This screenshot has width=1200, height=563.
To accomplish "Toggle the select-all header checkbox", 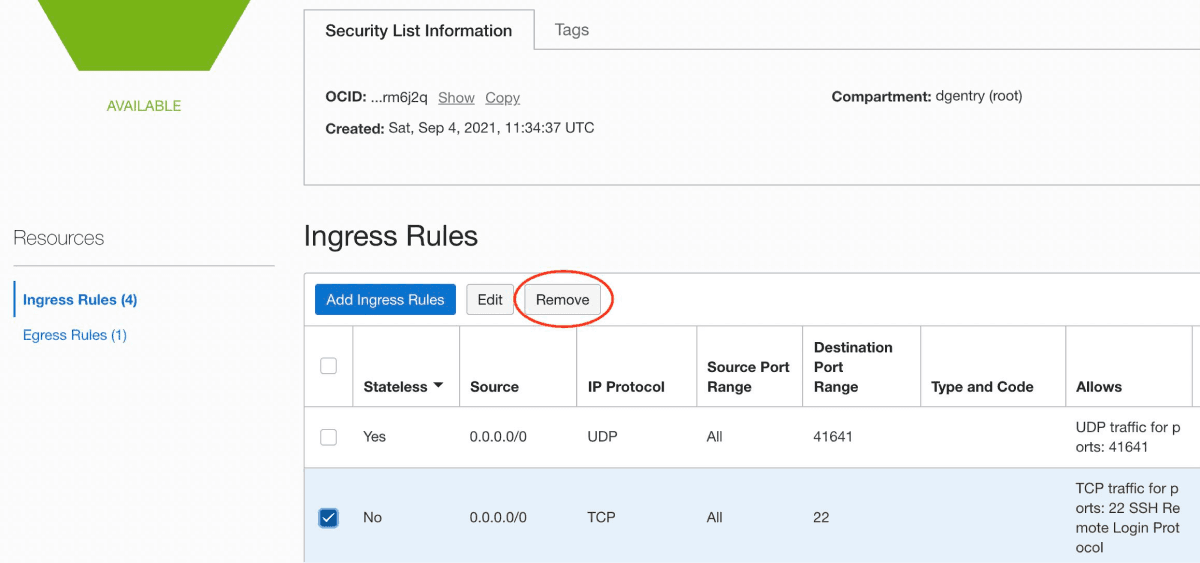I will pyautogui.click(x=328, y=366).
